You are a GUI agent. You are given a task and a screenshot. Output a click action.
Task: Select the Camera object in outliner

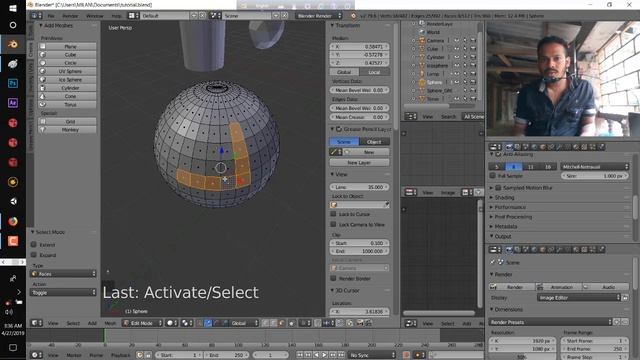click(435, 41)
